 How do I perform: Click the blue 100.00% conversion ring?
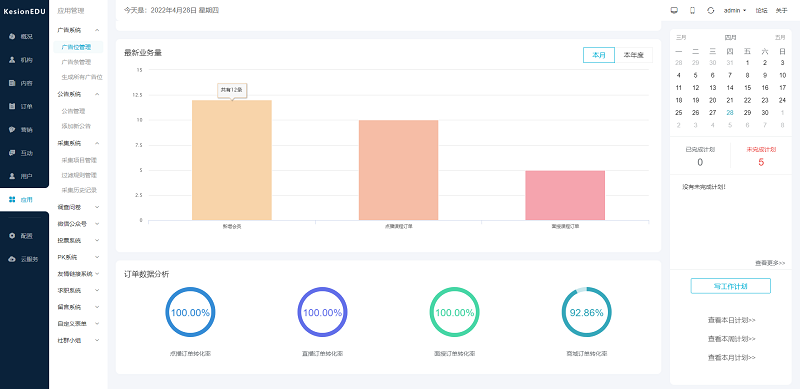point(190,312)
